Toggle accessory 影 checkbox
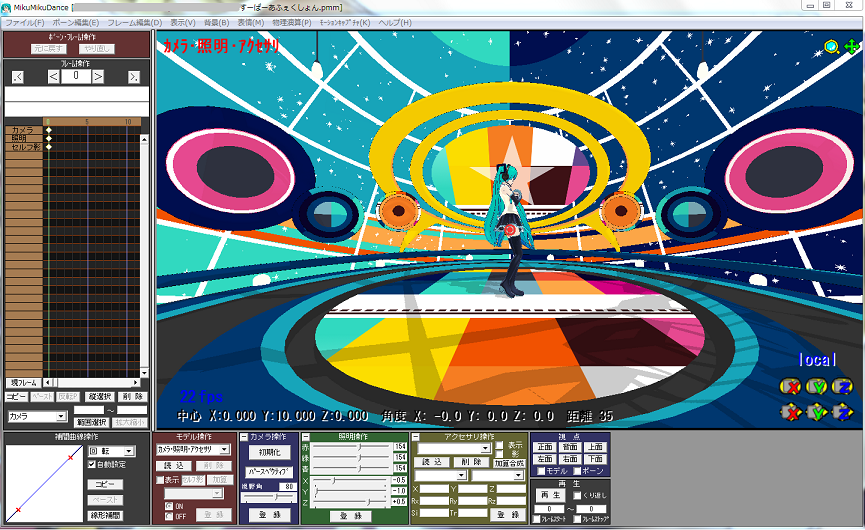The image size is (865, 530). (499, 454)
